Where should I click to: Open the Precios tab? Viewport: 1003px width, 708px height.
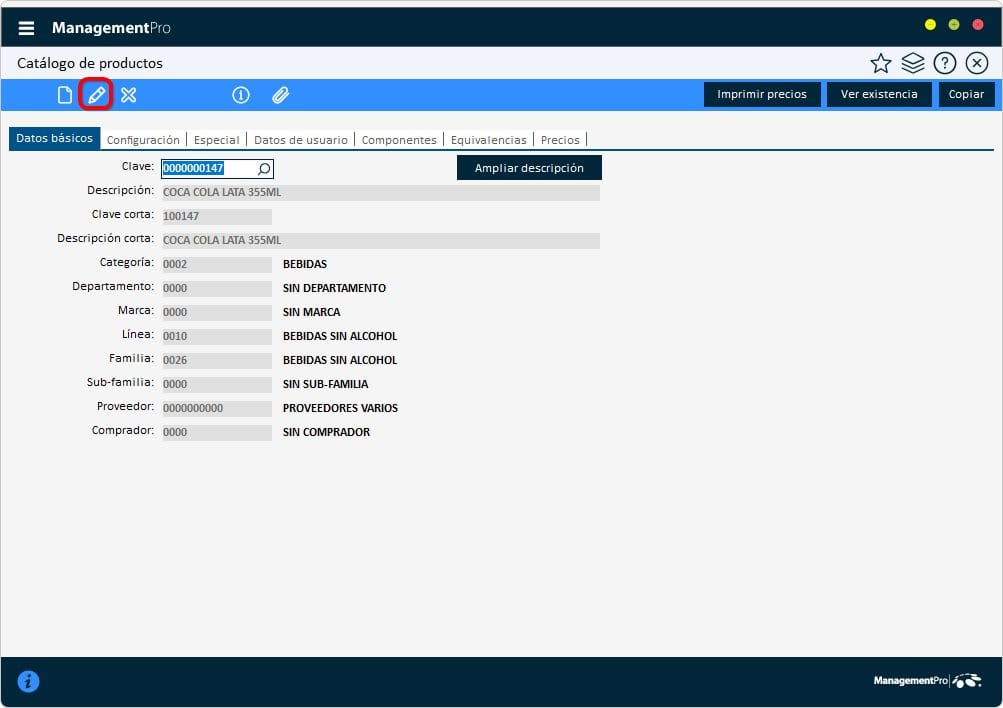coord(560,140)
